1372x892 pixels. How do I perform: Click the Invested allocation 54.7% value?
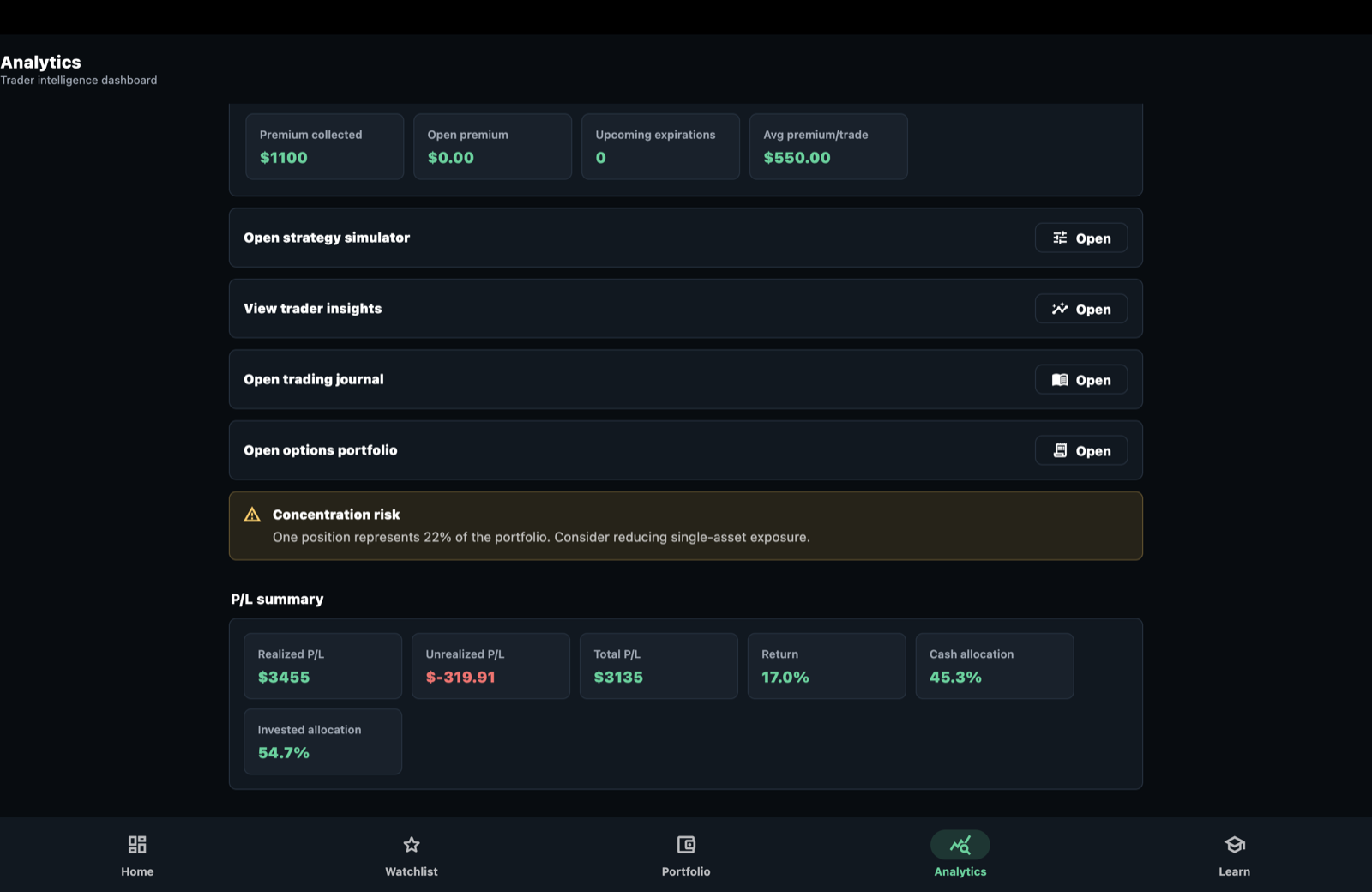click(x=284, y=753)
